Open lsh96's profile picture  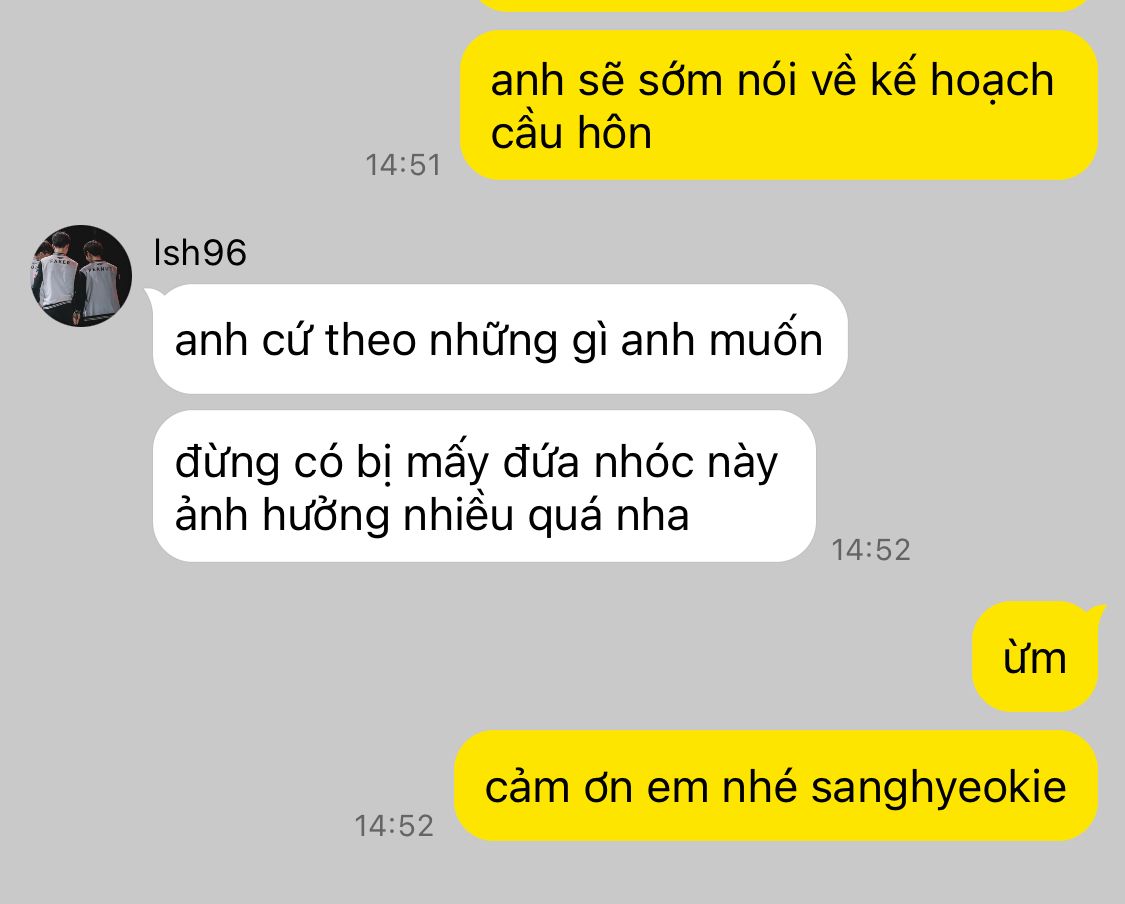[x=81, y=276]
